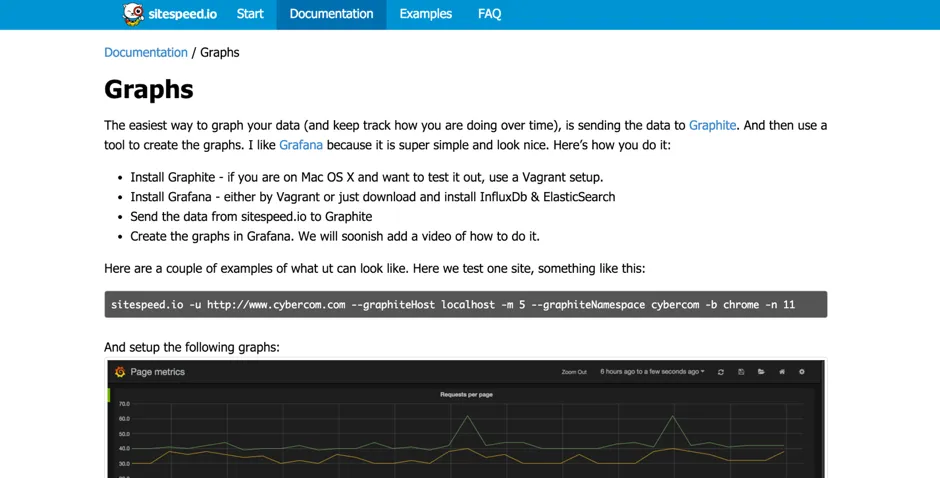This screenshot has height=478, width=940.
Task: Expand the '6 hours ago' time range dropdown
Action: click(x=652, y=372)
